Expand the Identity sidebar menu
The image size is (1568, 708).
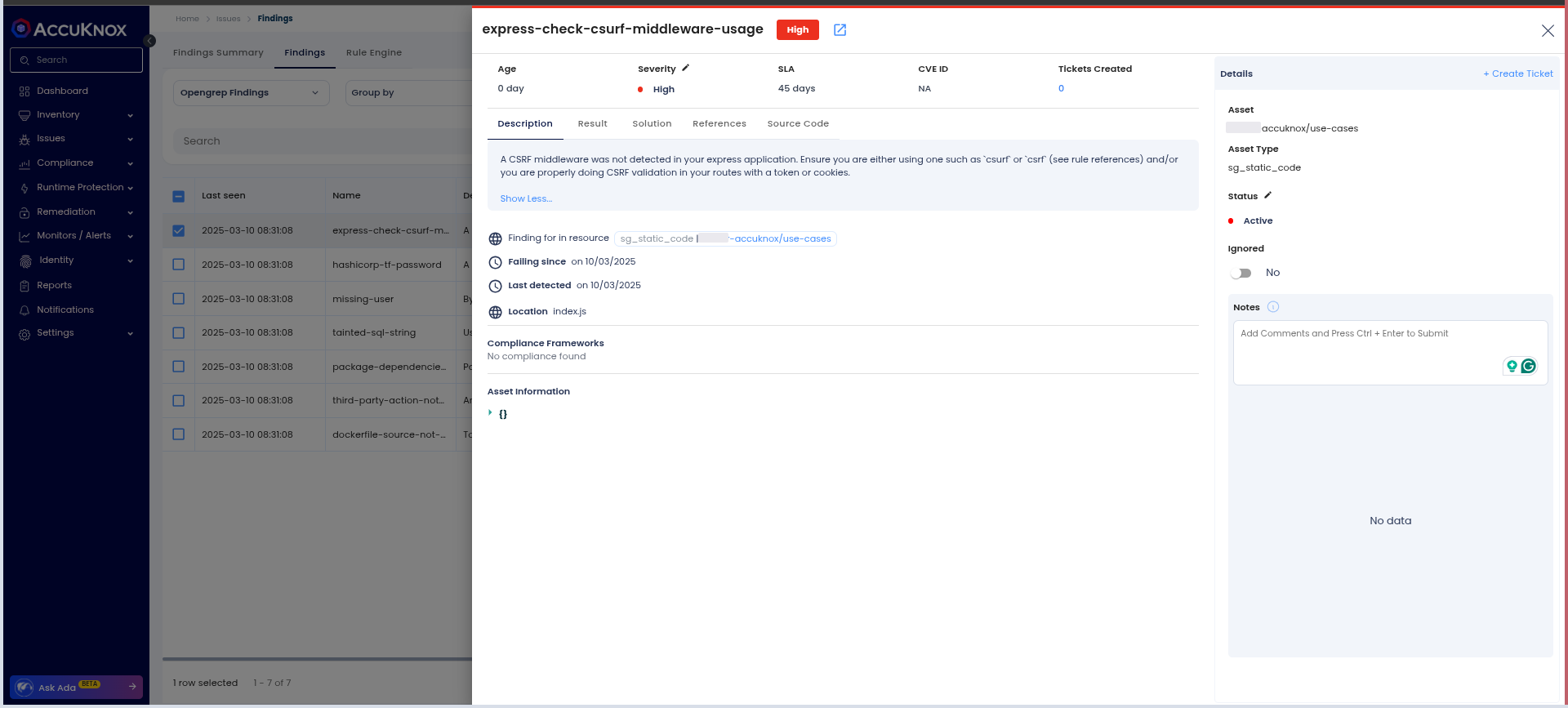point(131,260)
